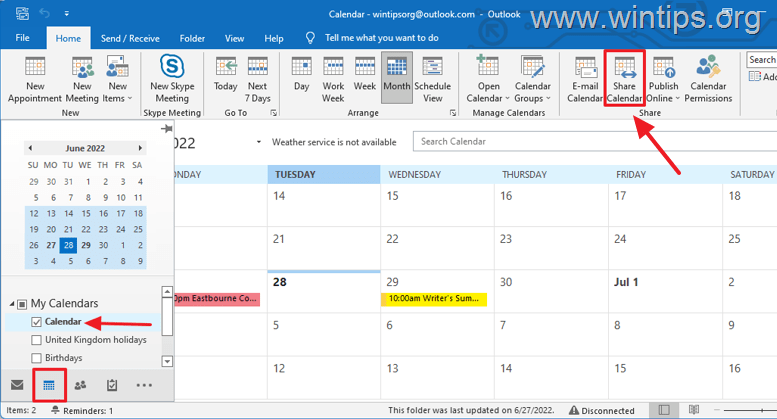Image resolution: width=777 pixels, height=419 pixels.
Task: Click the Share Calendar button
Action: coord(624,79)
